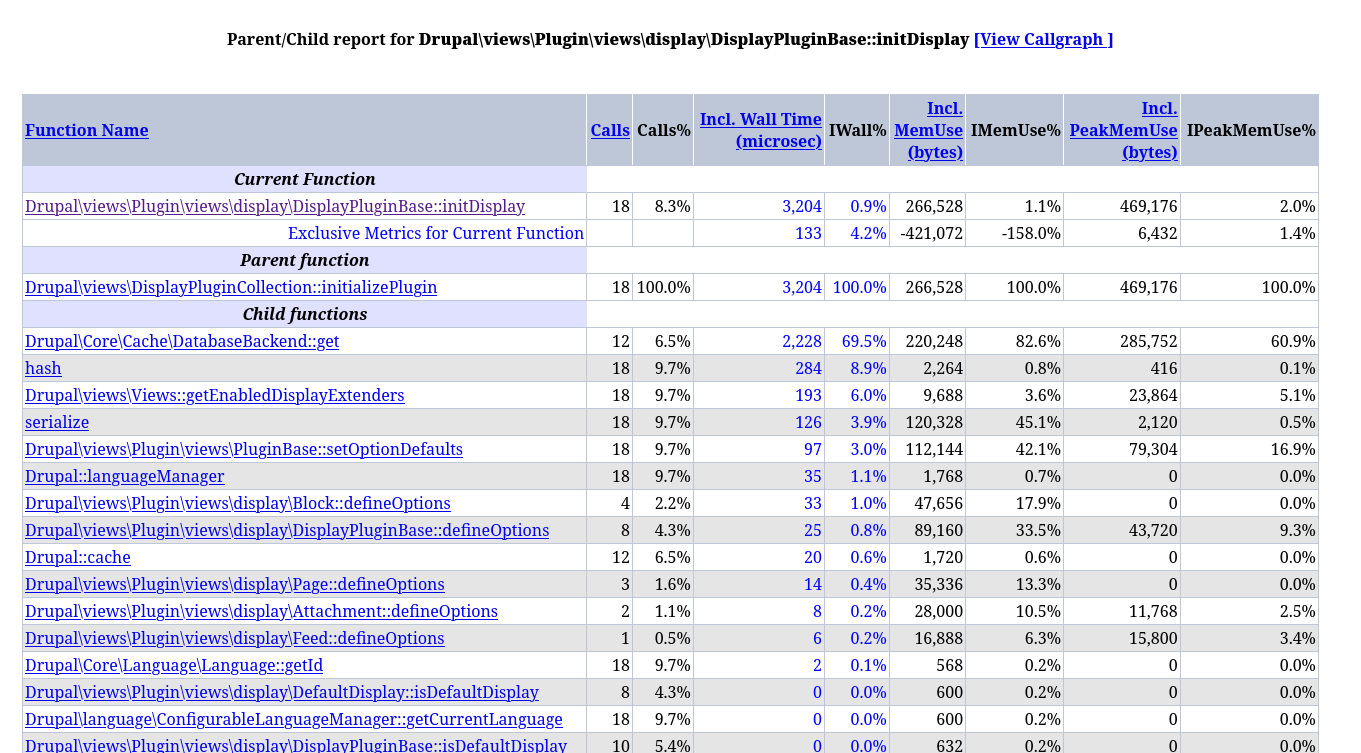Select the 193 wall time for getEnabledDisplayExtenders
Image resolution: width=1361 pixels, height=753 pixels.
click(808, 395)
